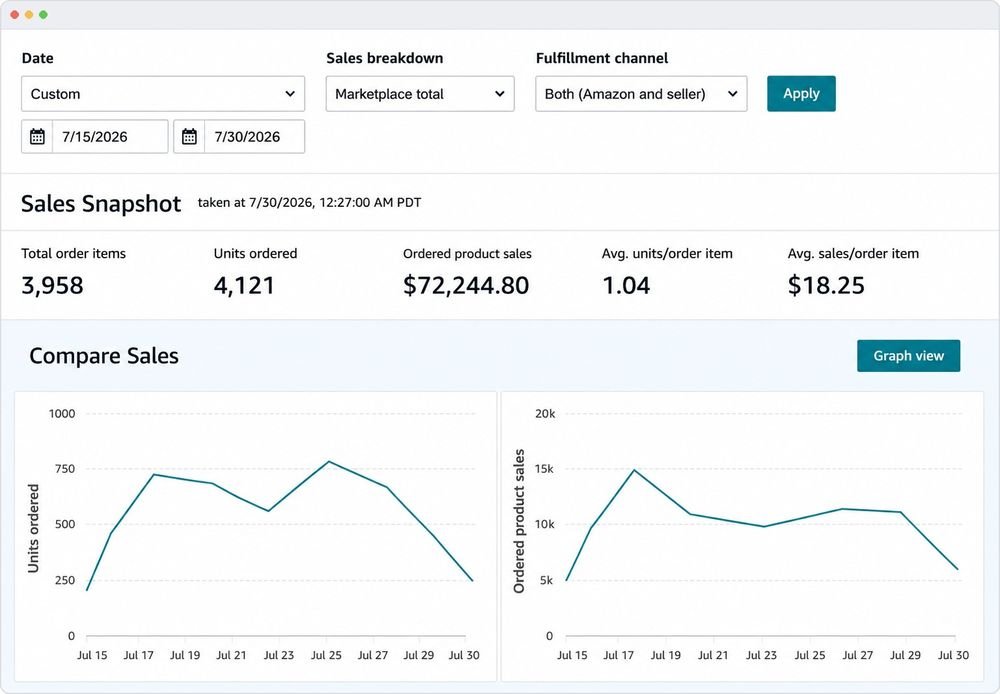
Task: Click the yellow minimize window button
Action: [x=29, y=15]
